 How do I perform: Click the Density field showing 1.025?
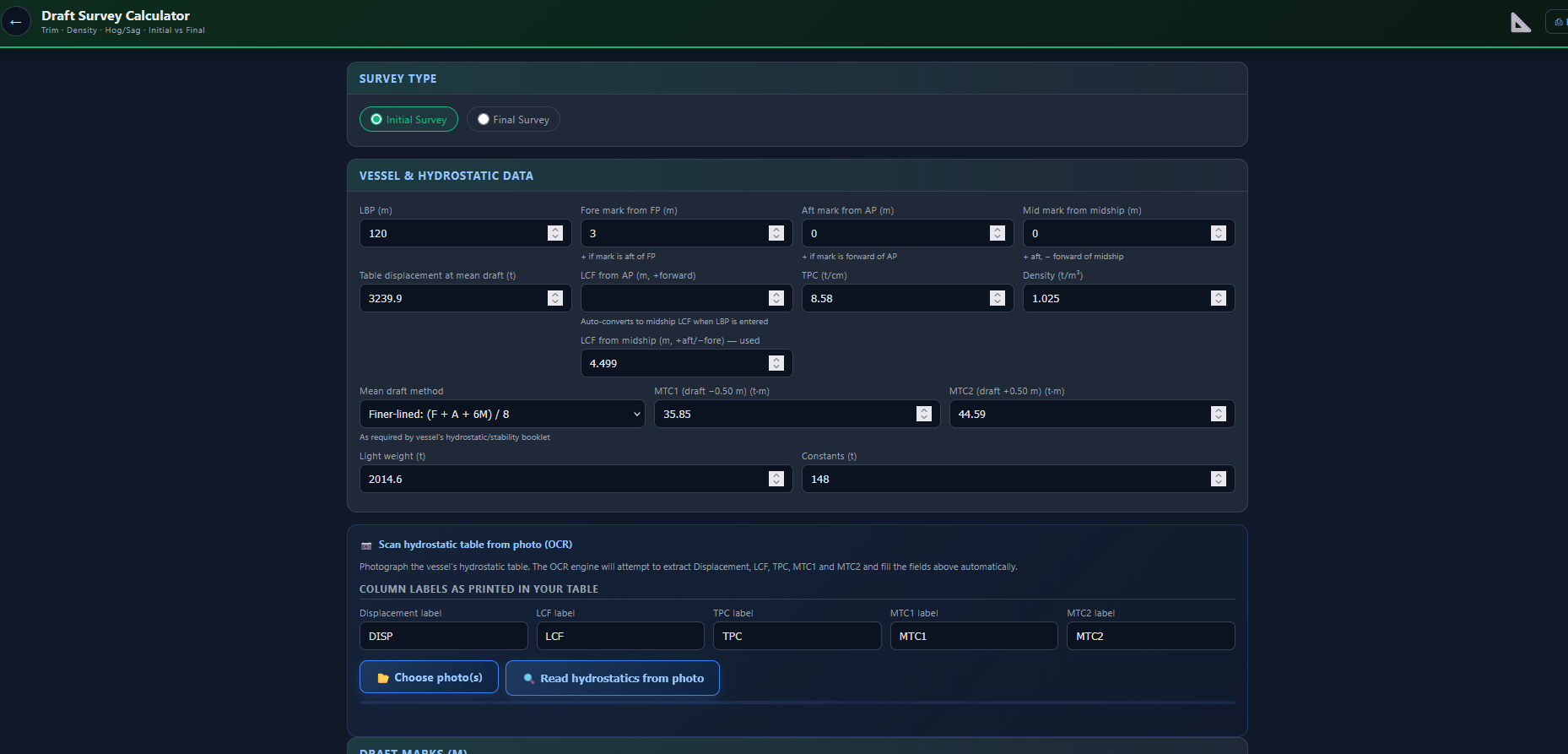(x=1128, y=298)
